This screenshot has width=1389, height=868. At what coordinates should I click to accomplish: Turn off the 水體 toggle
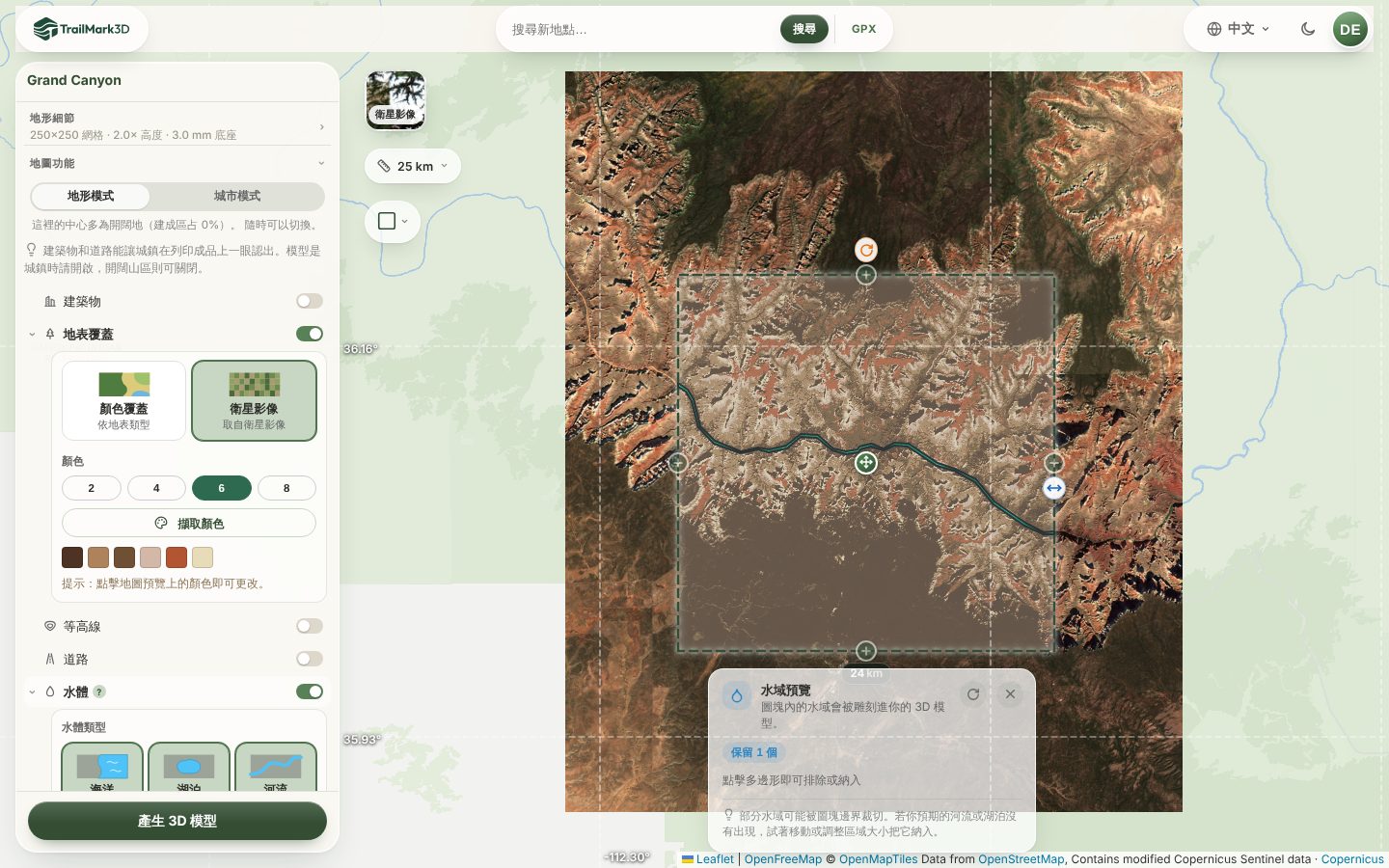310,692
